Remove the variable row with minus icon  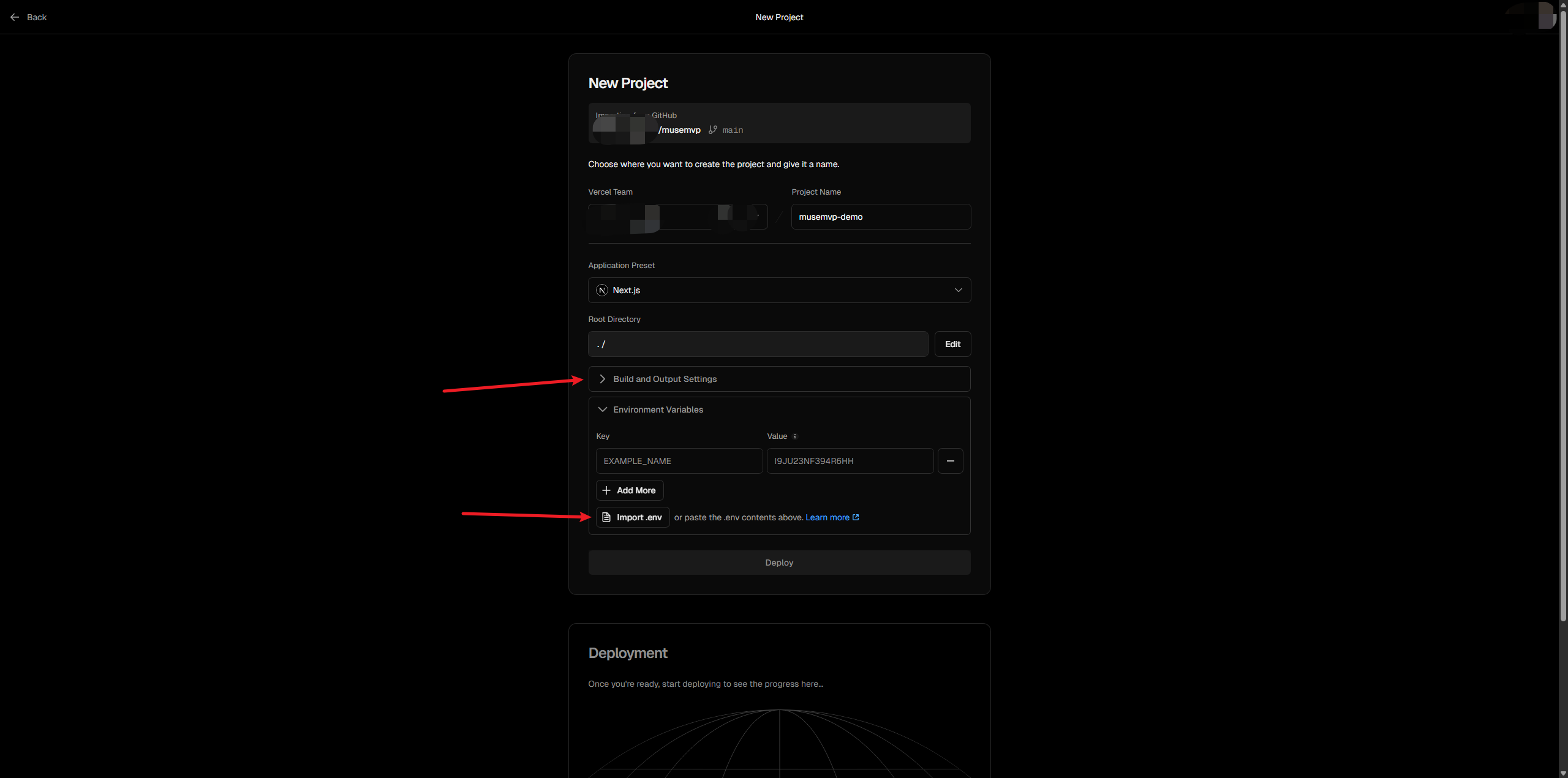pos(950,461)
